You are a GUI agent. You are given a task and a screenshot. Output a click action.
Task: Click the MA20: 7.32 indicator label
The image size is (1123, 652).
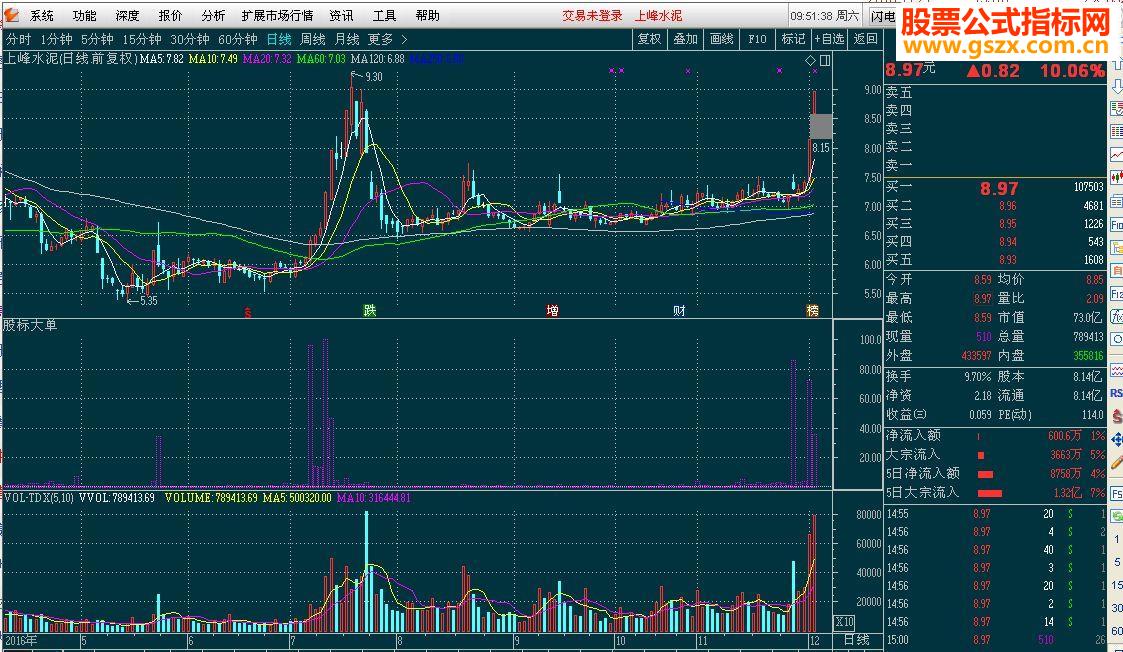pyautogui.click(x=267, y=59)
